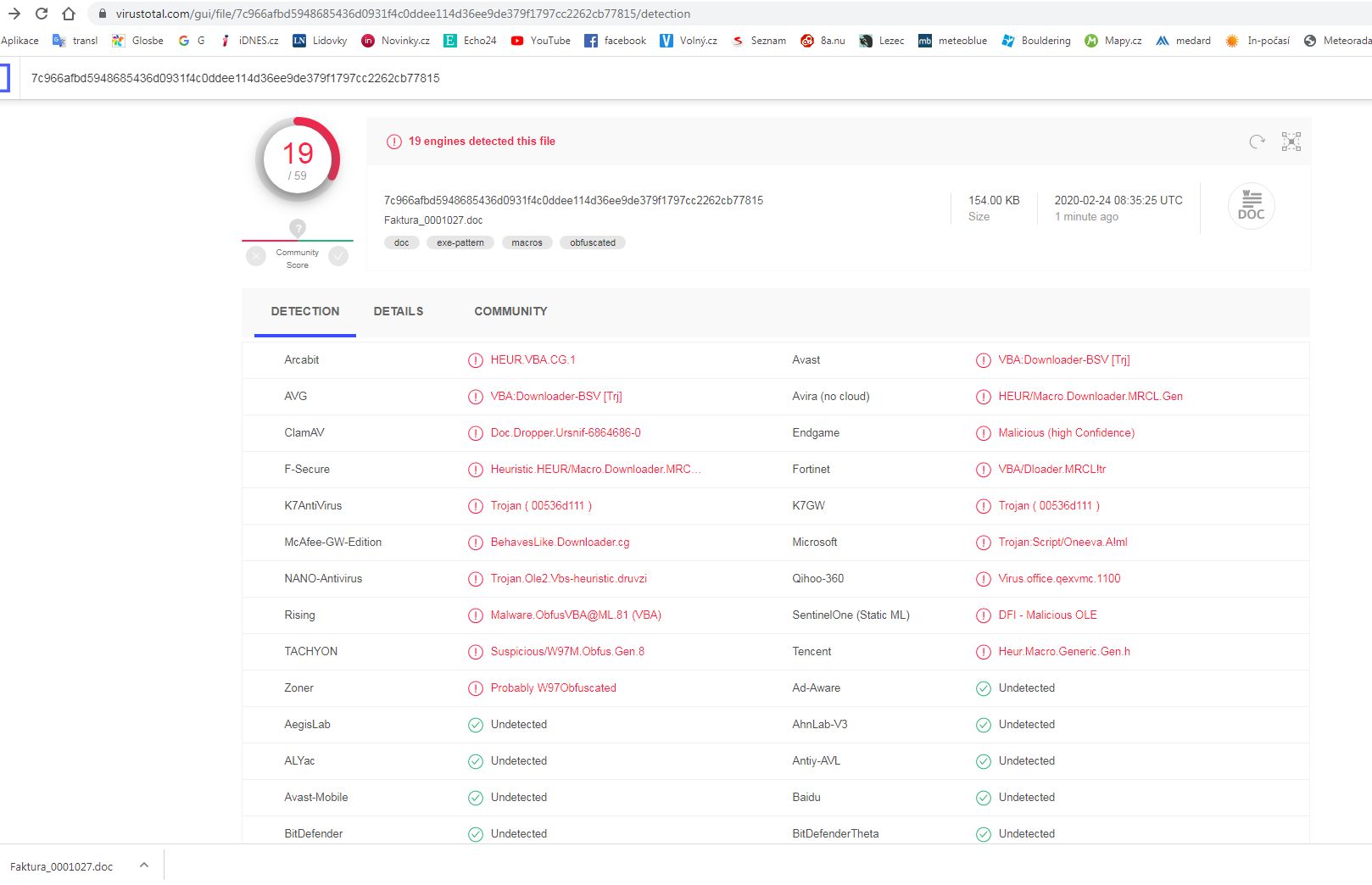Click the exe-pattern tag

pyautogui.click(x=460, y=242)
